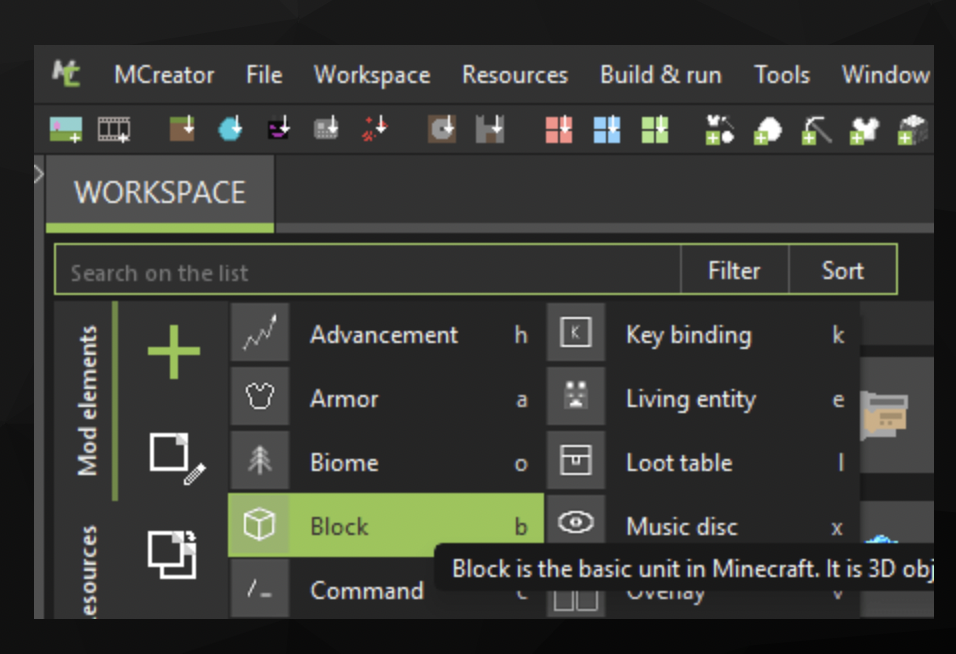Select the Mod elements vertical tab

click(x=87, y=400)
